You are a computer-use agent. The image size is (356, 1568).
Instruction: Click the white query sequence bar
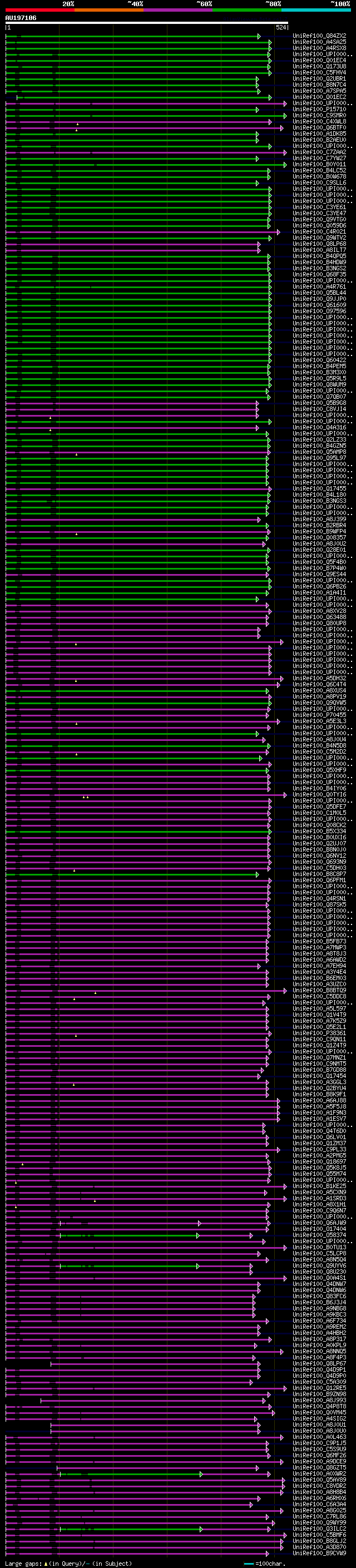point(147,22)
